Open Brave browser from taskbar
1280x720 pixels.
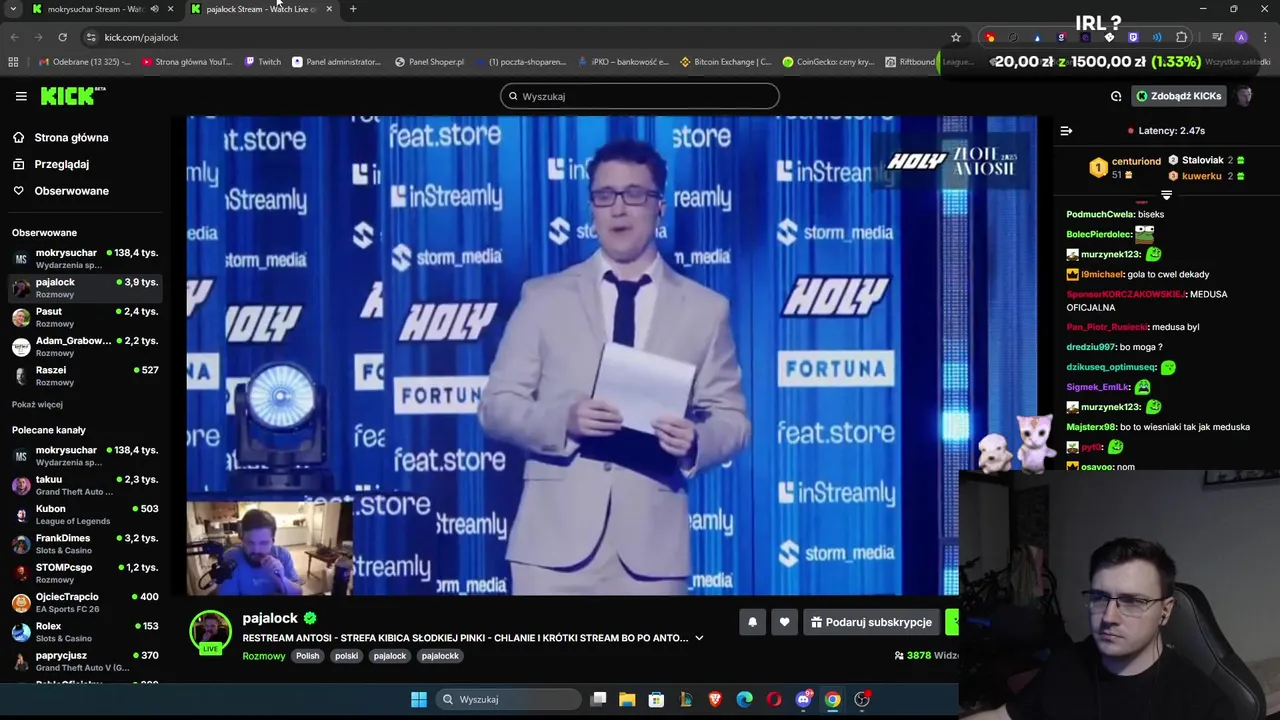(715, 699)
